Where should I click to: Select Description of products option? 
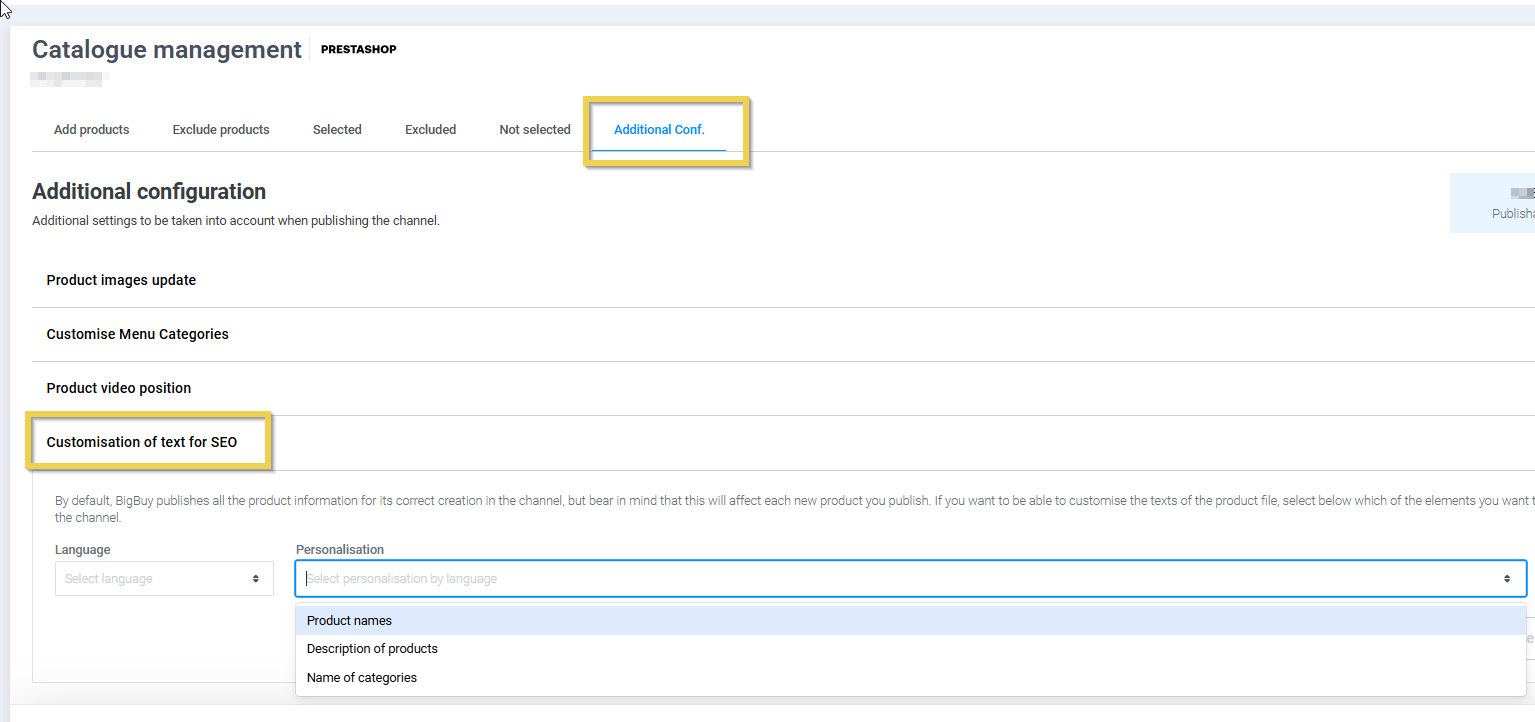pos(372,649)
